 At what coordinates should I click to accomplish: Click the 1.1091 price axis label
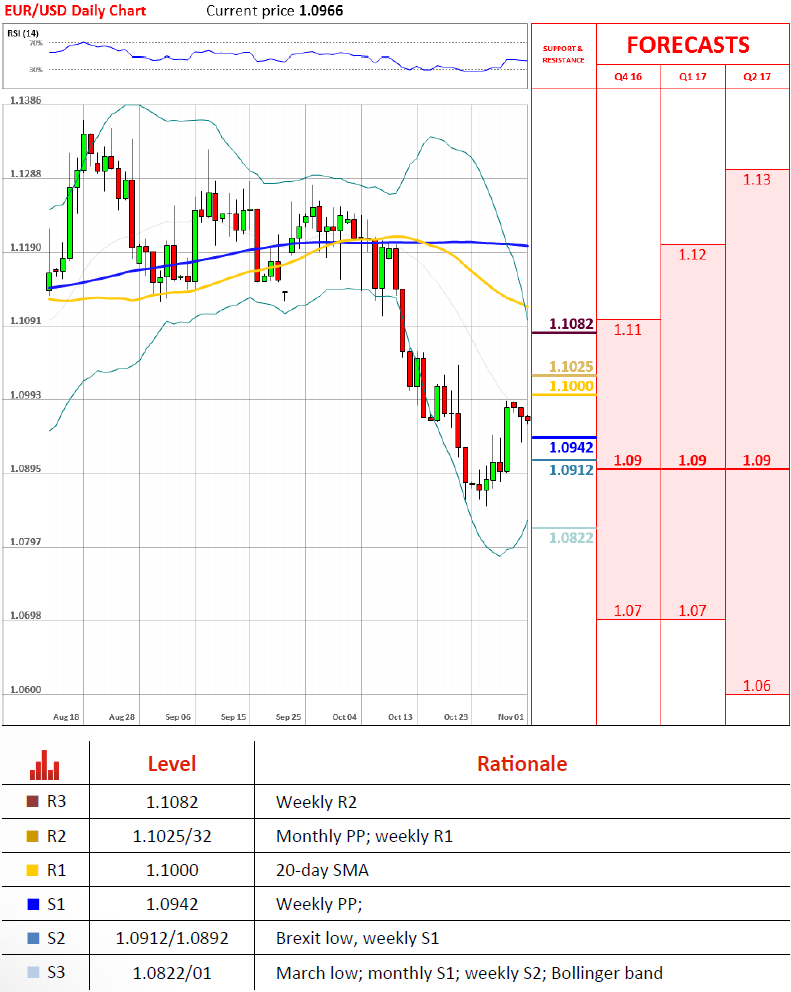25,321
